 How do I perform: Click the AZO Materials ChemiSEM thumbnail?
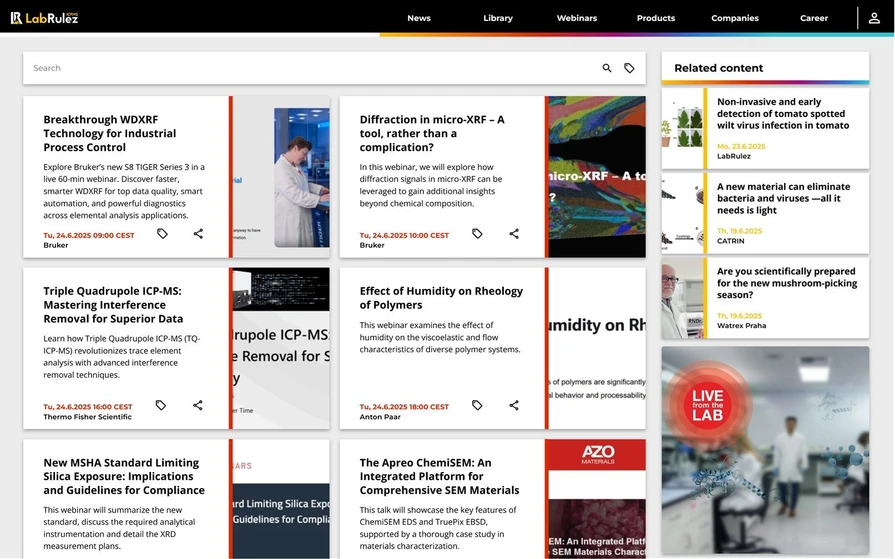597,498
